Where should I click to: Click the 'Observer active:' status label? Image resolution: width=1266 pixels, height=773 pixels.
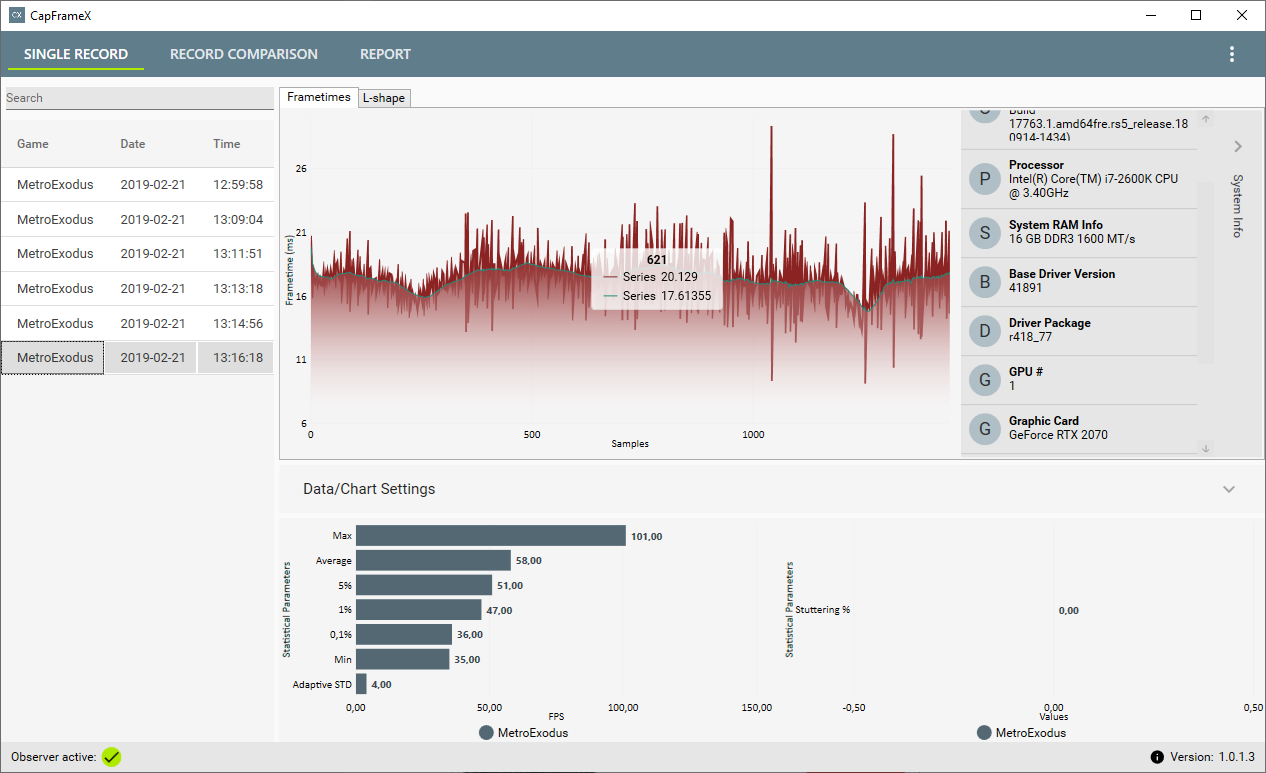[x=54, y=757]
